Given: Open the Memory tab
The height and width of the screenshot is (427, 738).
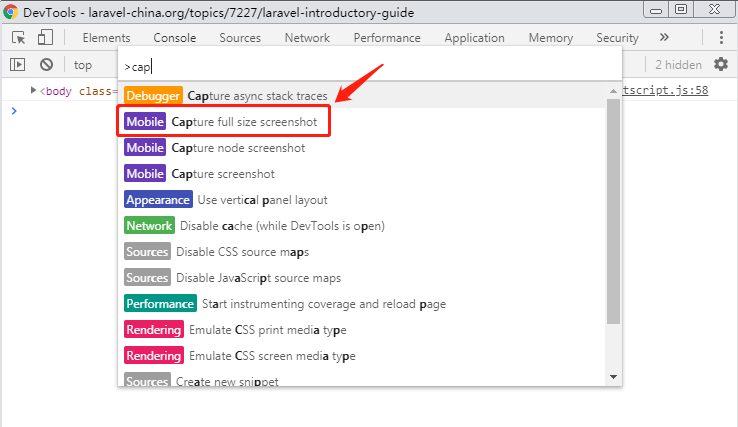Looking at the screenshot, I should [x=551, y=38].
